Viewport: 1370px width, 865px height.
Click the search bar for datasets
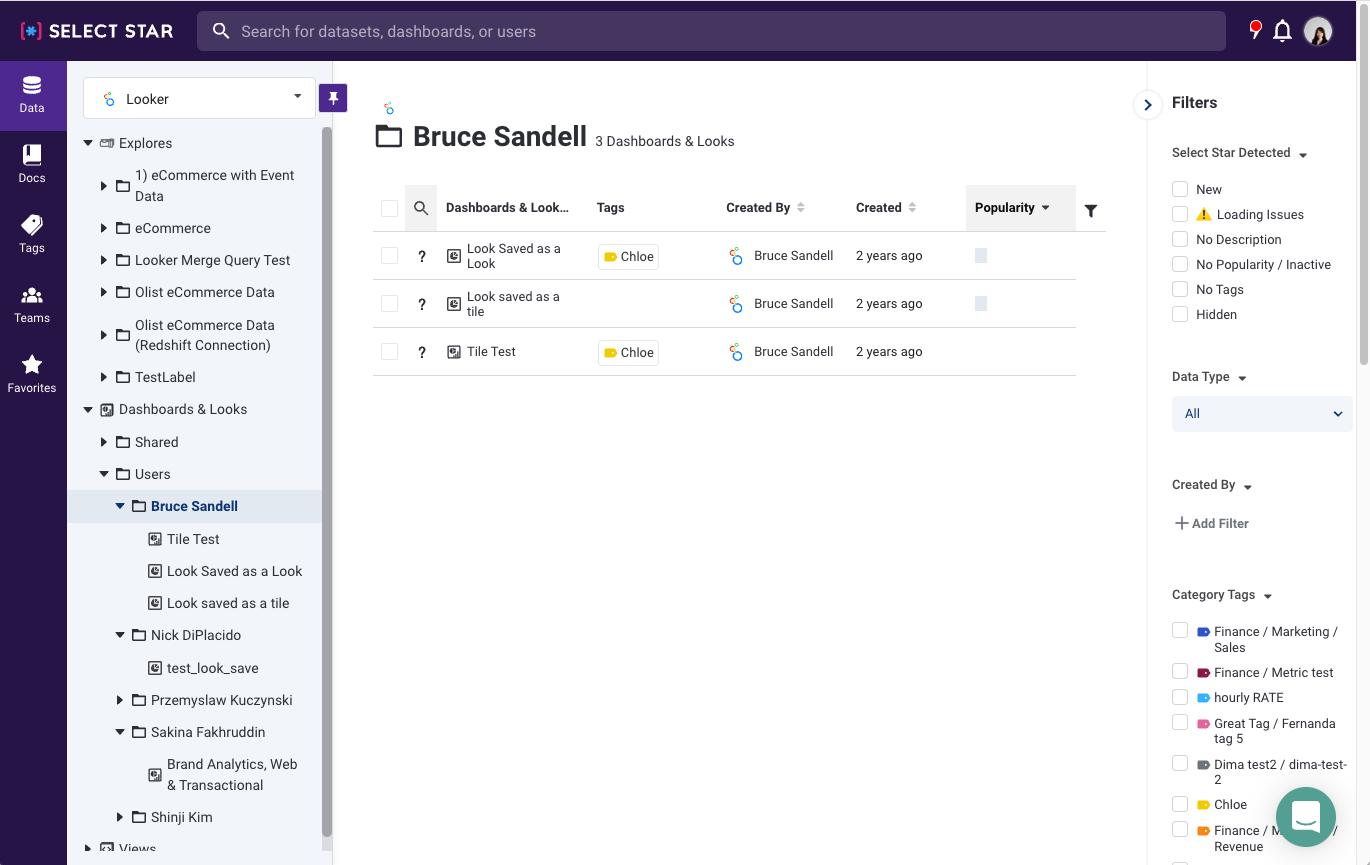click(710, 31)
